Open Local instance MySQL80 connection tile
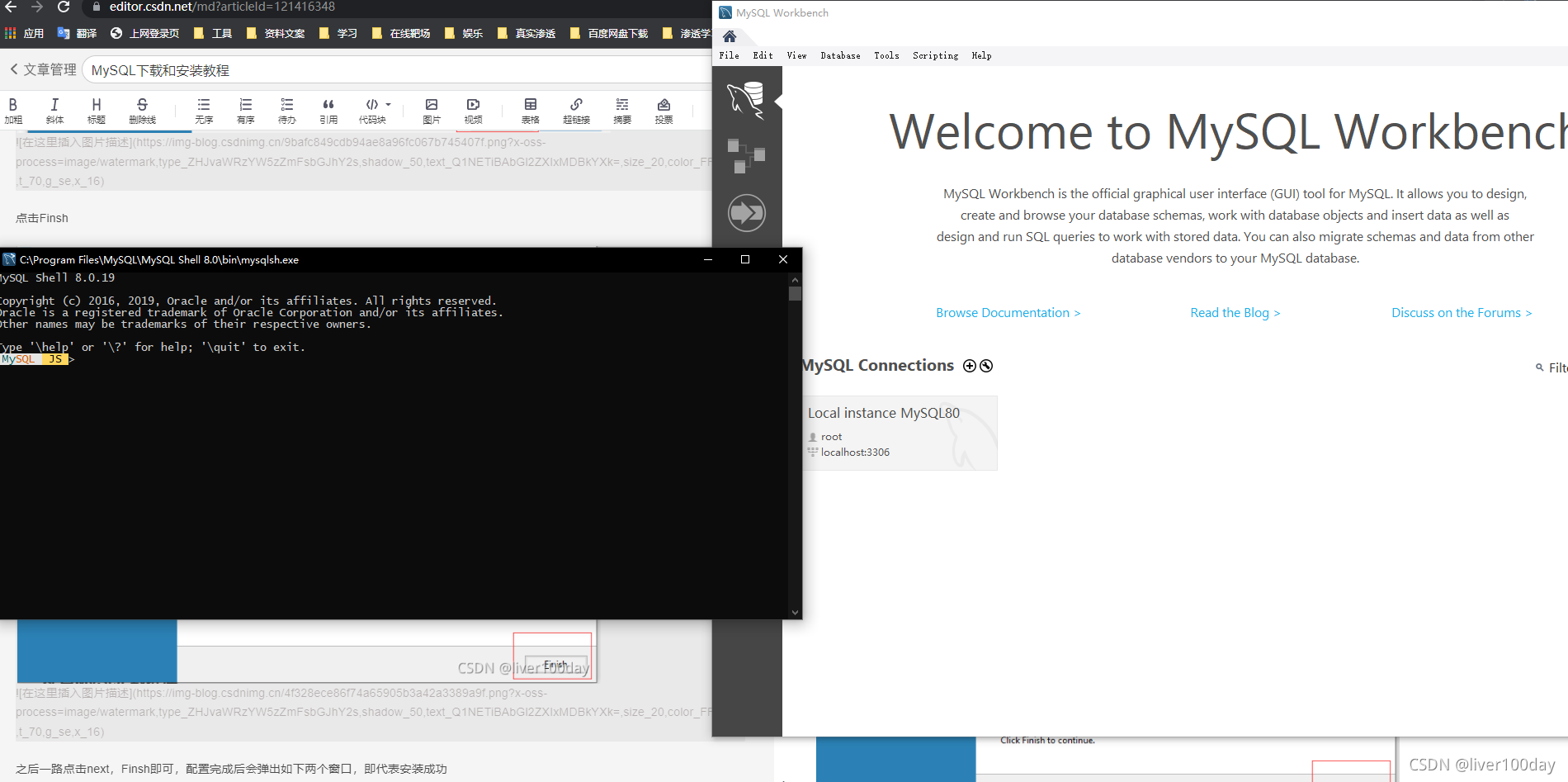This screenshot has width=1568, height=782. pyautogui.click(x=900, y=433)
